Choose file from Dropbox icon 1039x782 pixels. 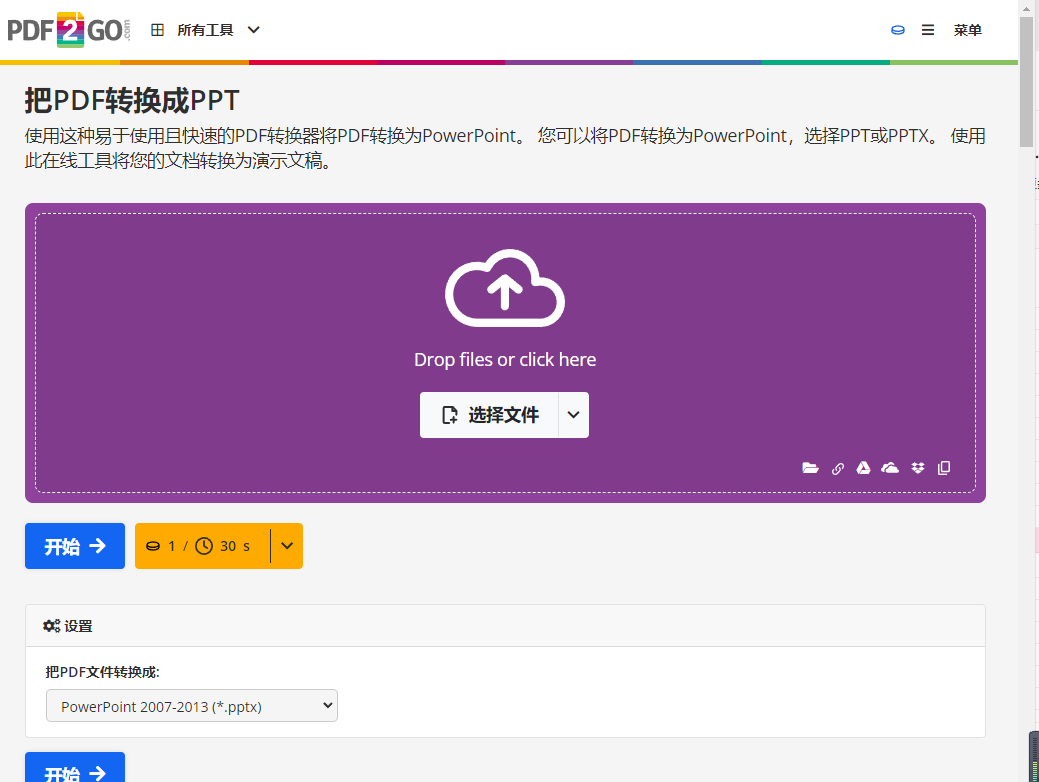918,468
